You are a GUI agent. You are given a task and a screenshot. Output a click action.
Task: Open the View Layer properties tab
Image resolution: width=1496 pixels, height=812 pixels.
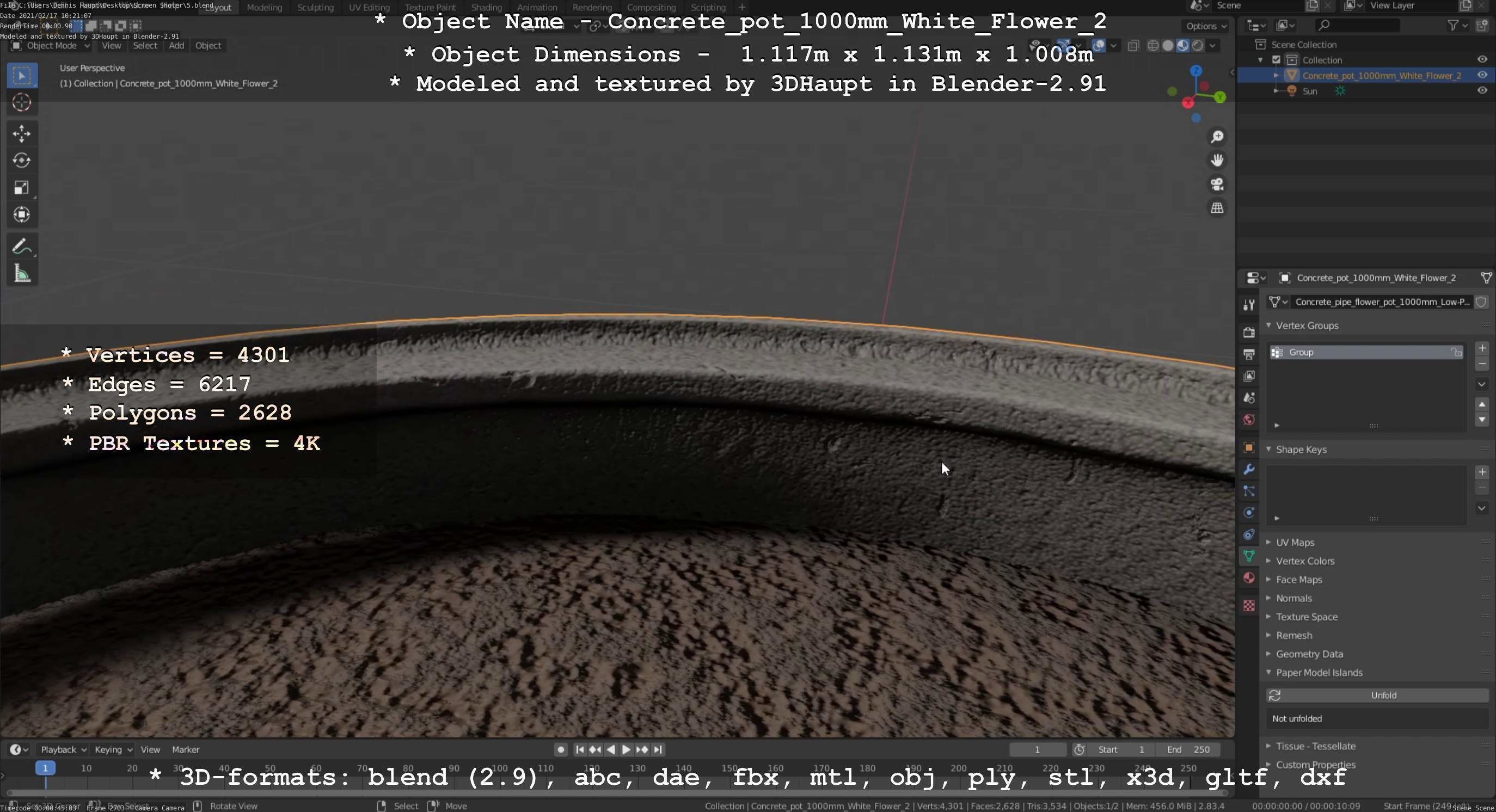click(1249, 376)
